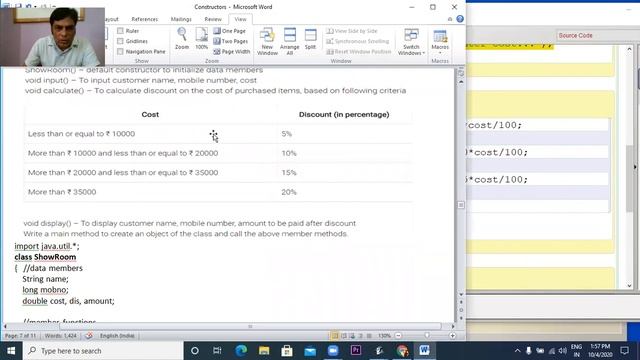
Task: Click scroll-down arrow in background code window
Action: (x=629, y=286)
